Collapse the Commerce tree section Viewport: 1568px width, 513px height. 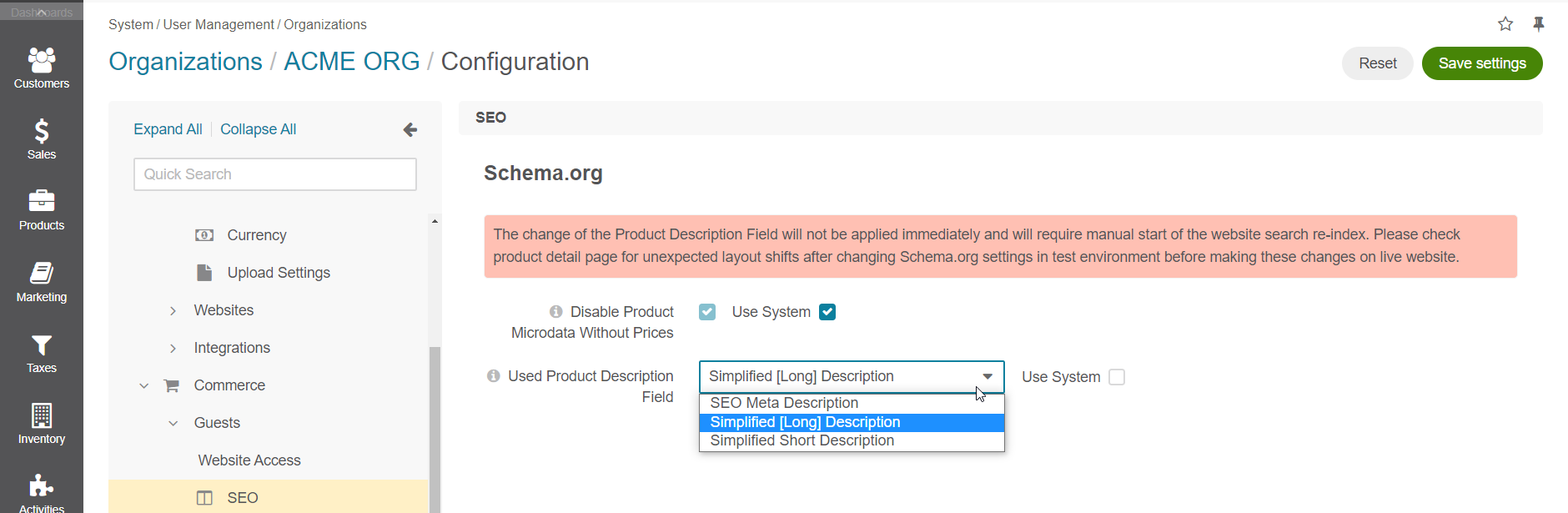[x=144, y=385]
